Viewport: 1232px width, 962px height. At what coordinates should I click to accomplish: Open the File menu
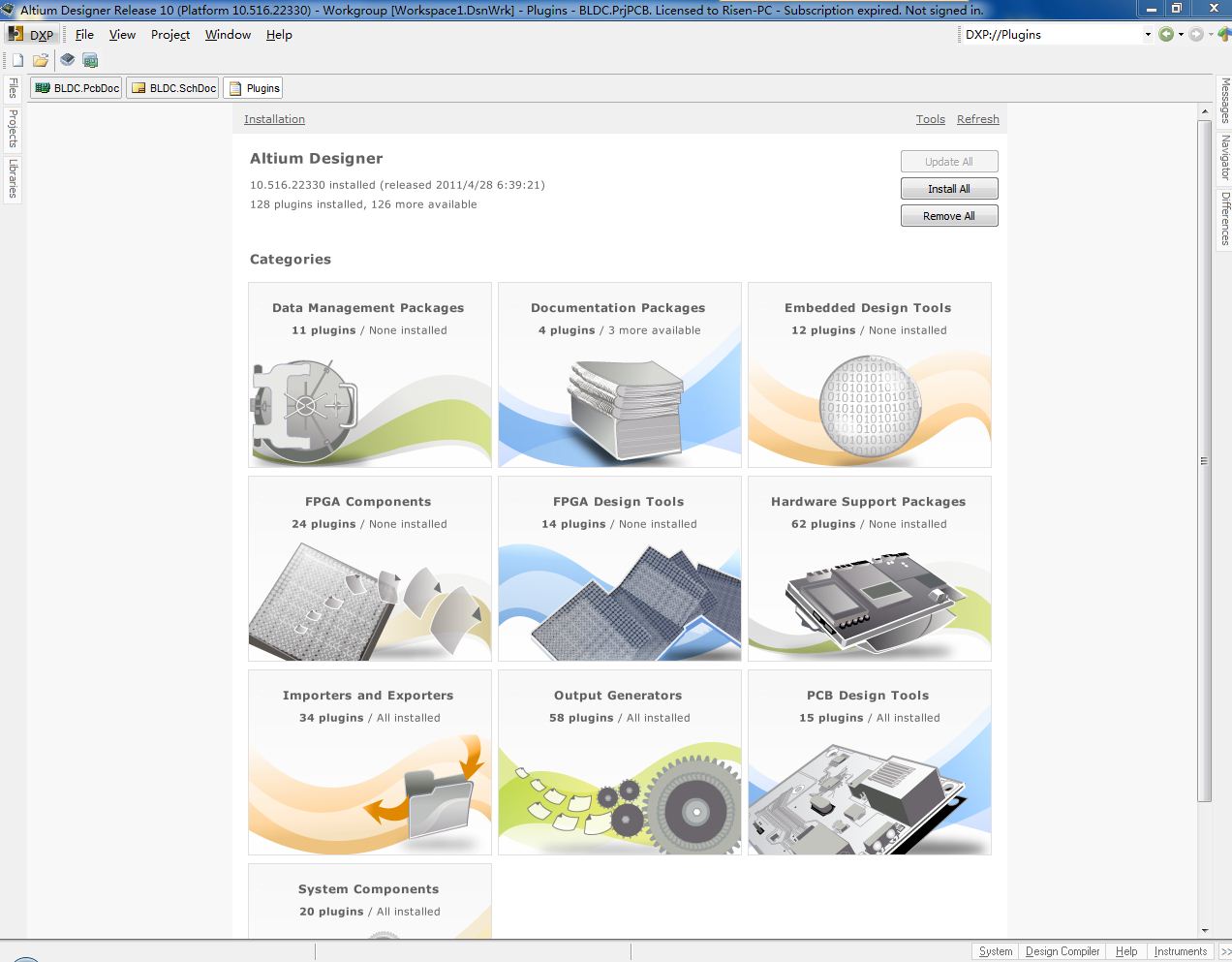coord(84,34)
